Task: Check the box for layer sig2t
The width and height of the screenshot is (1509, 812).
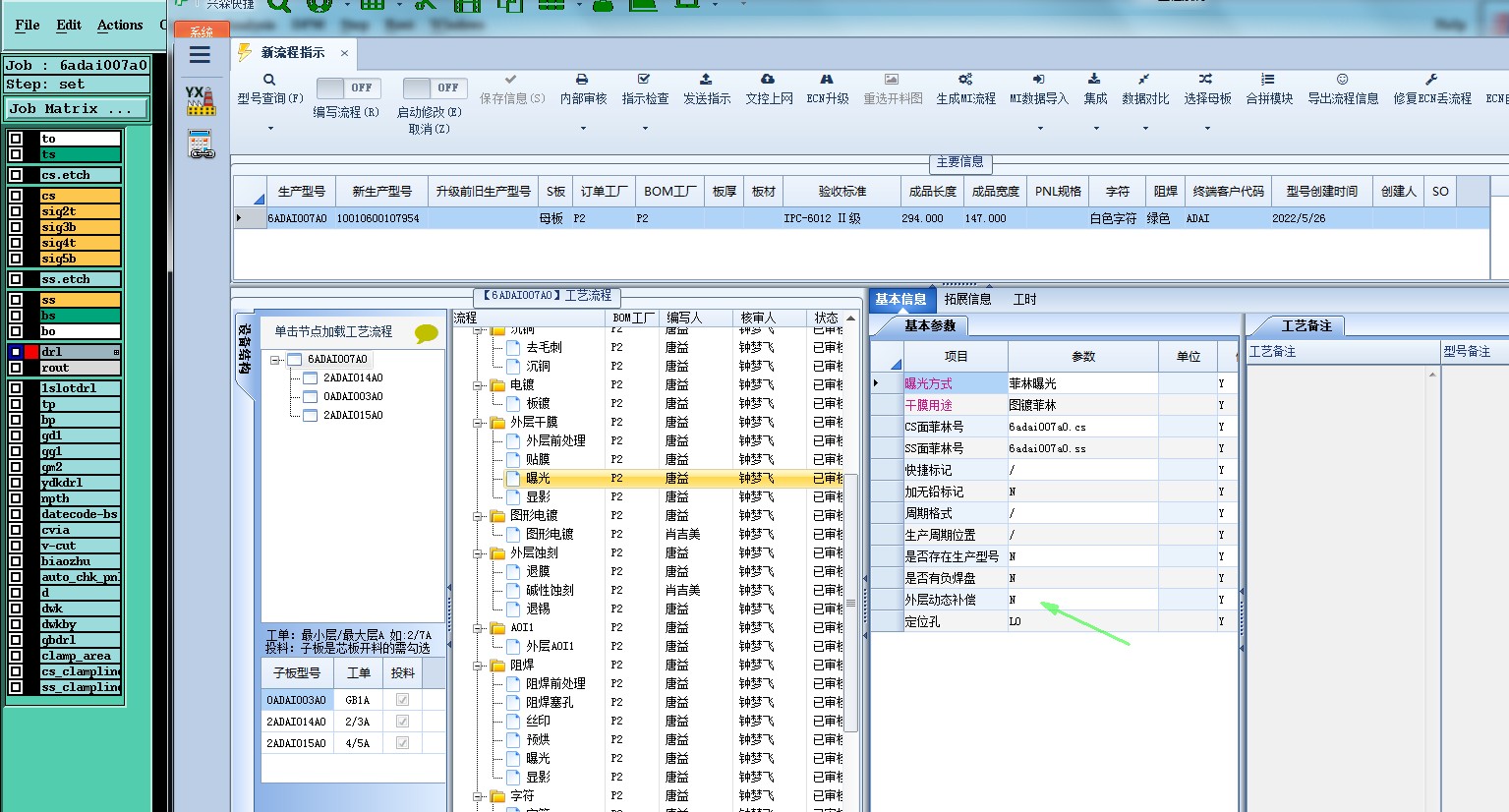Action: point(16,211)
